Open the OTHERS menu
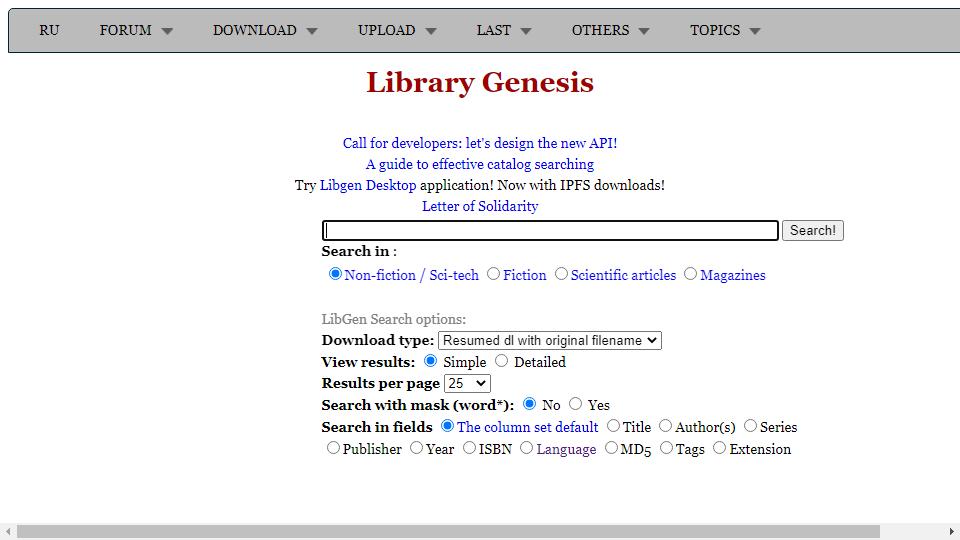 600,30
